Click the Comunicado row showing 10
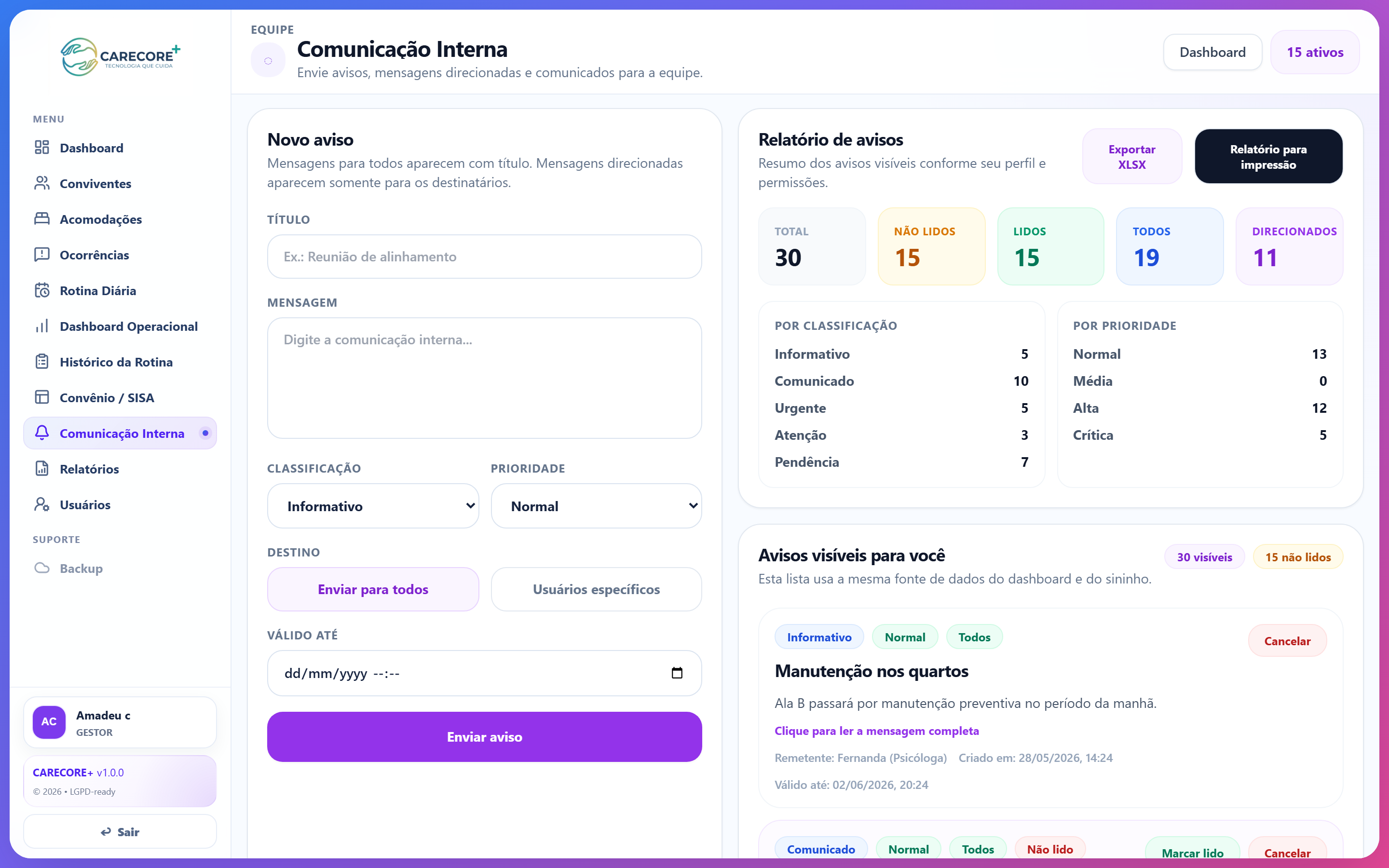 [901, 380]
